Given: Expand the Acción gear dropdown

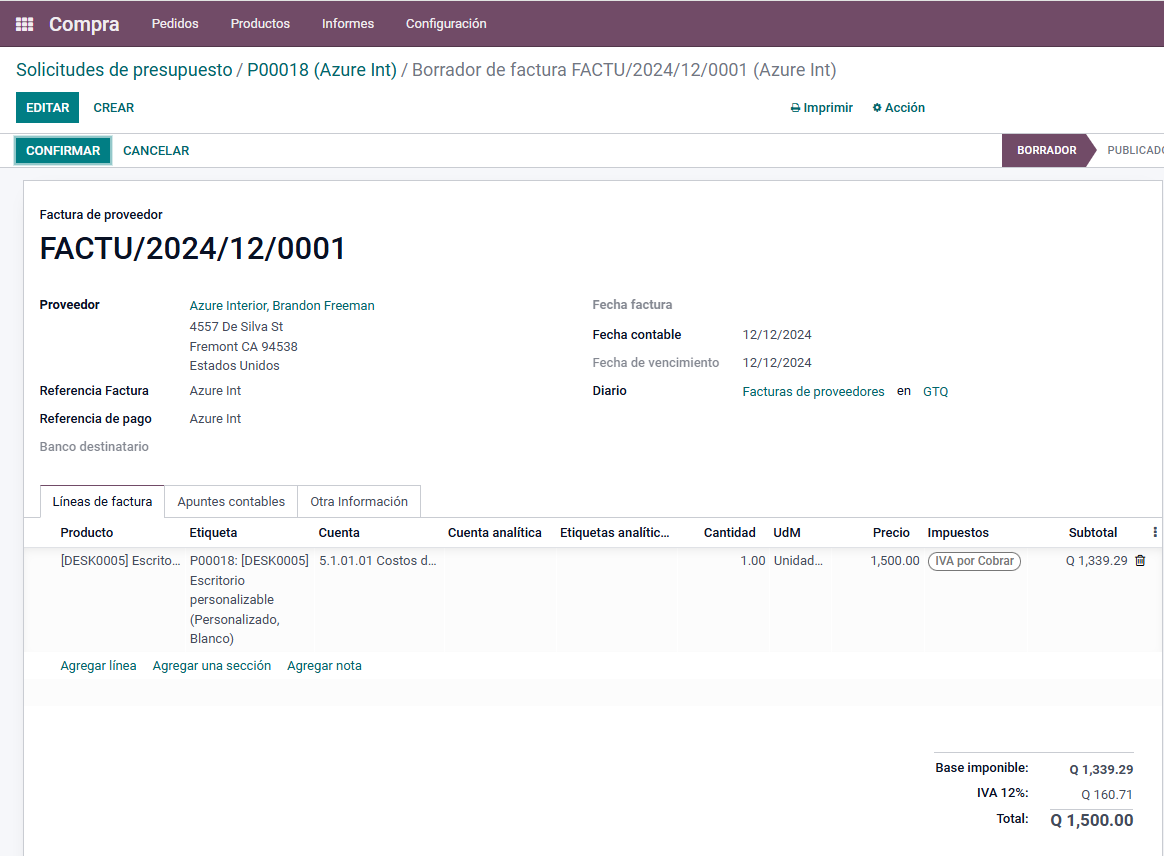Looking at the screenshot, I should tap(898, 108).
